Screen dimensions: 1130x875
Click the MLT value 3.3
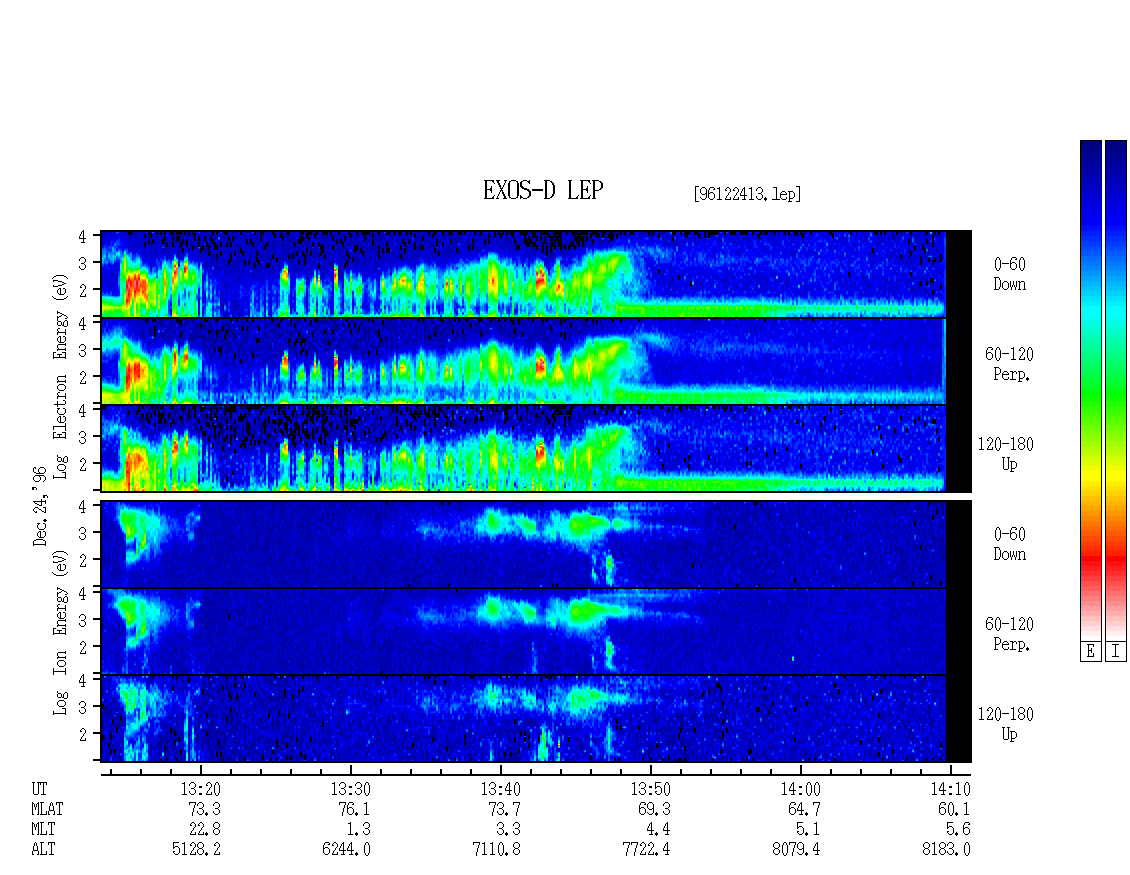pyautogui.click(x=508, y=830)
